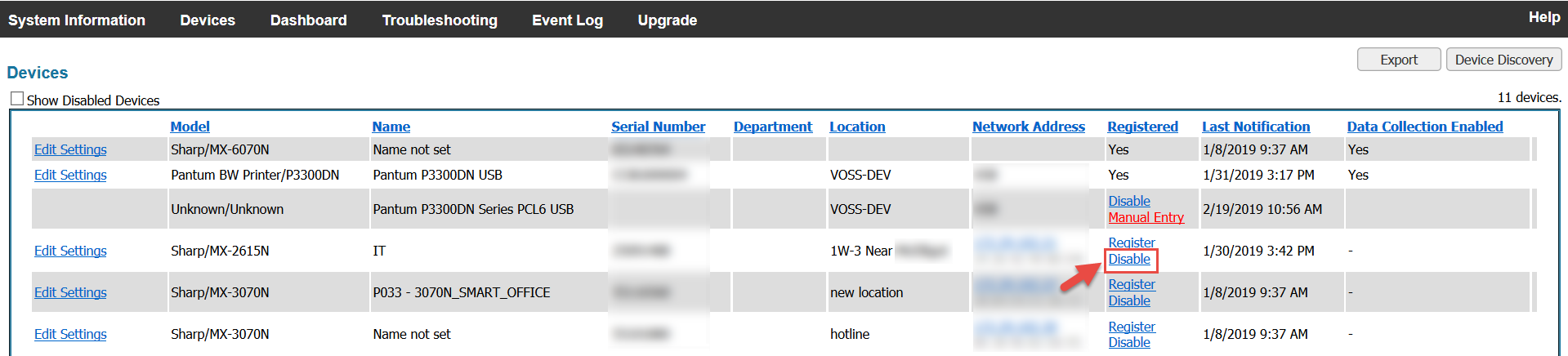Disable the Pantum P3300DN Series PCL6 device
This screenshot has height=356, width=1568.
(1128, 201)
